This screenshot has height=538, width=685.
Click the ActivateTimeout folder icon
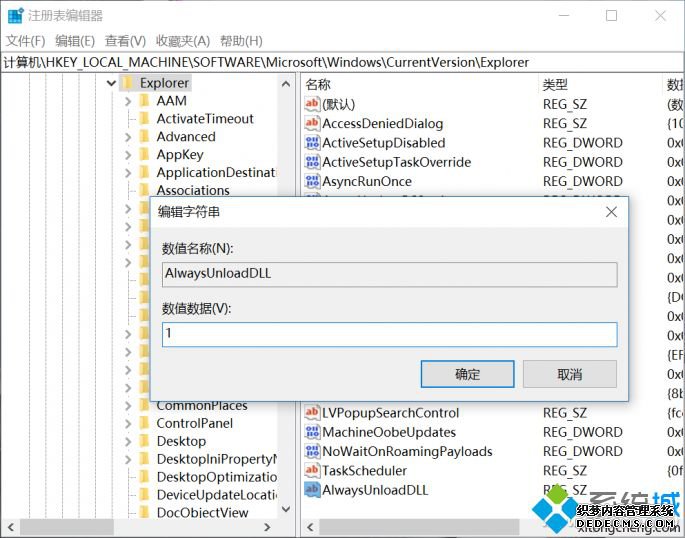[x=144, y=118]
